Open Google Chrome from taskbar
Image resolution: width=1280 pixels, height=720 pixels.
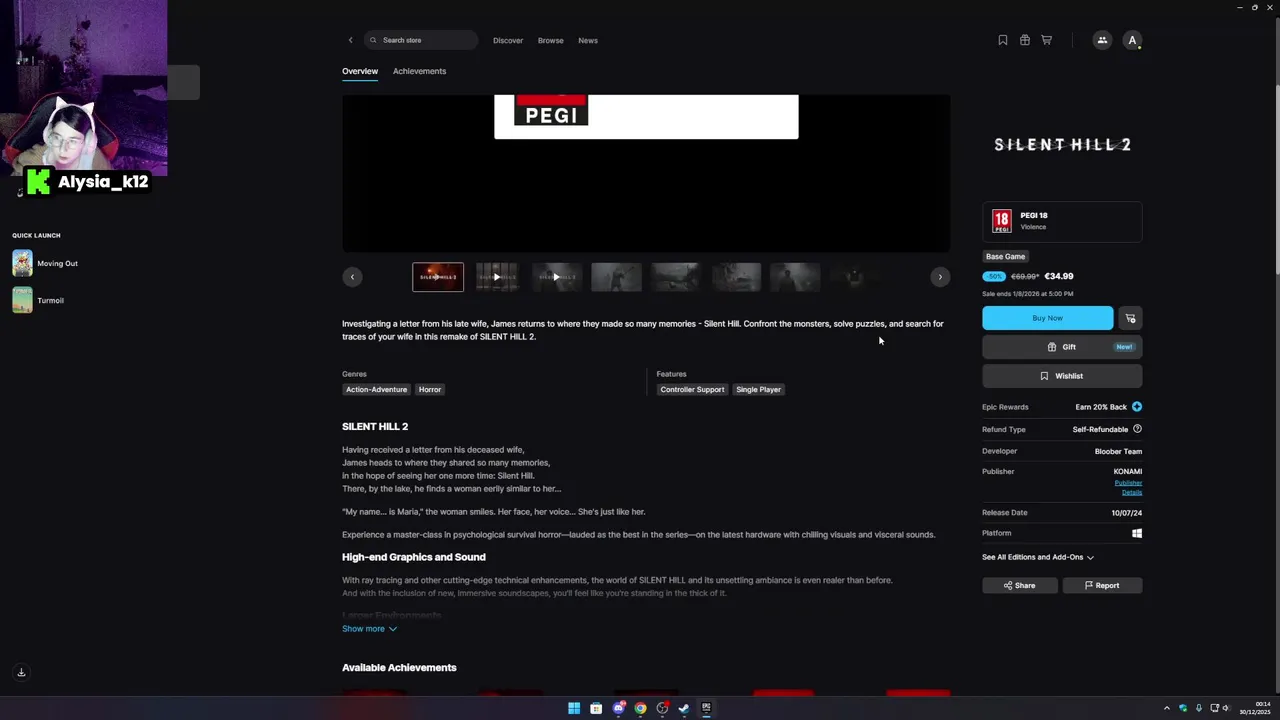pyautogui.click(x=640, y=708)
